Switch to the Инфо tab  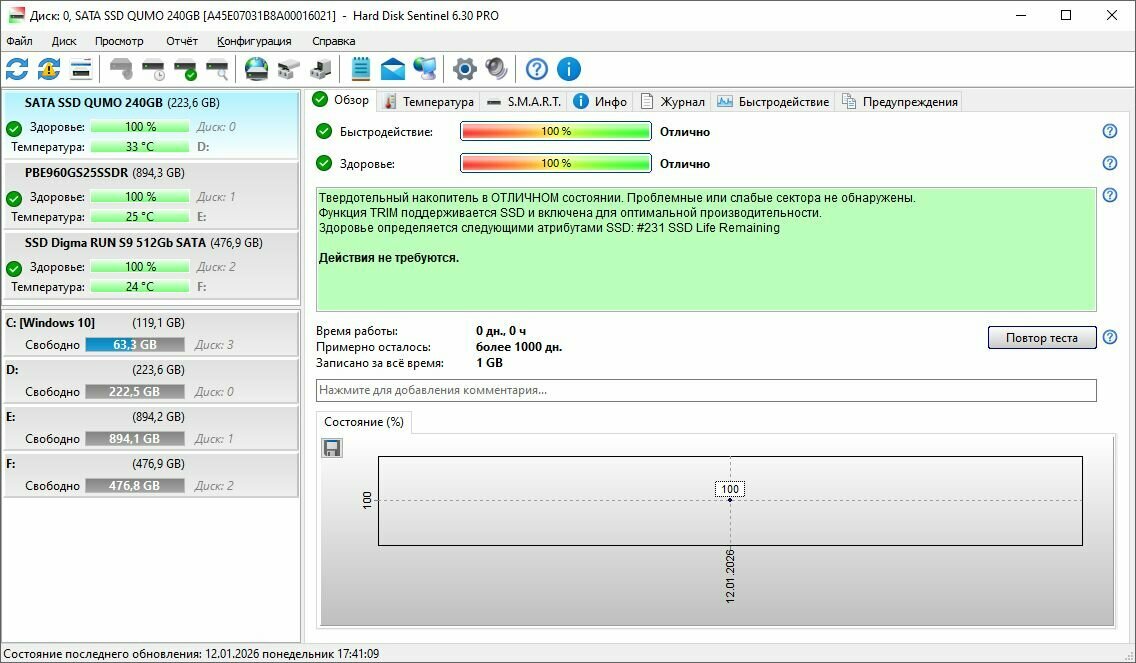pos(601,102)
